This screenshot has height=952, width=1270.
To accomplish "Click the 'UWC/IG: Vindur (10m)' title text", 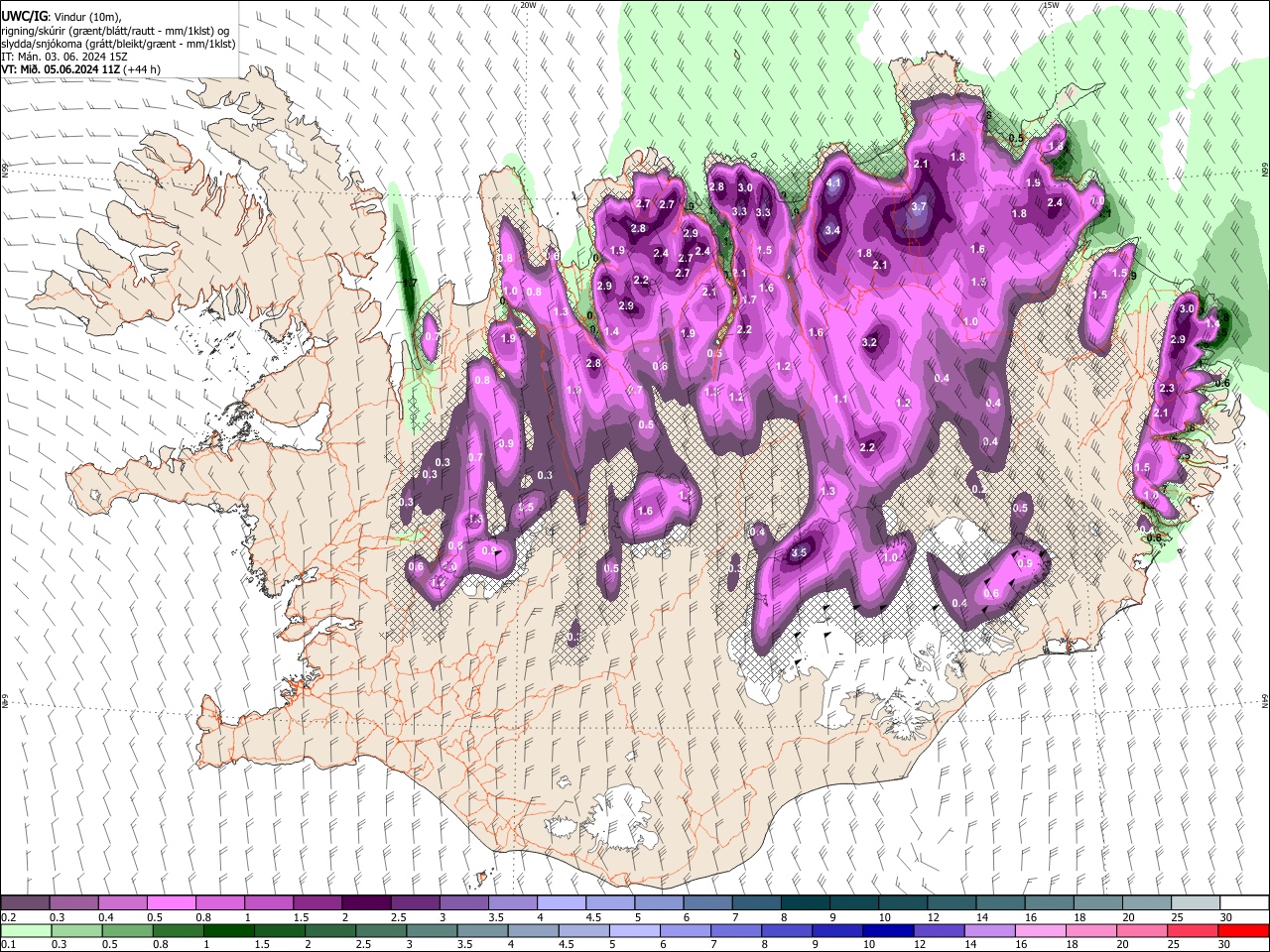I will click(x=62, y=17).
